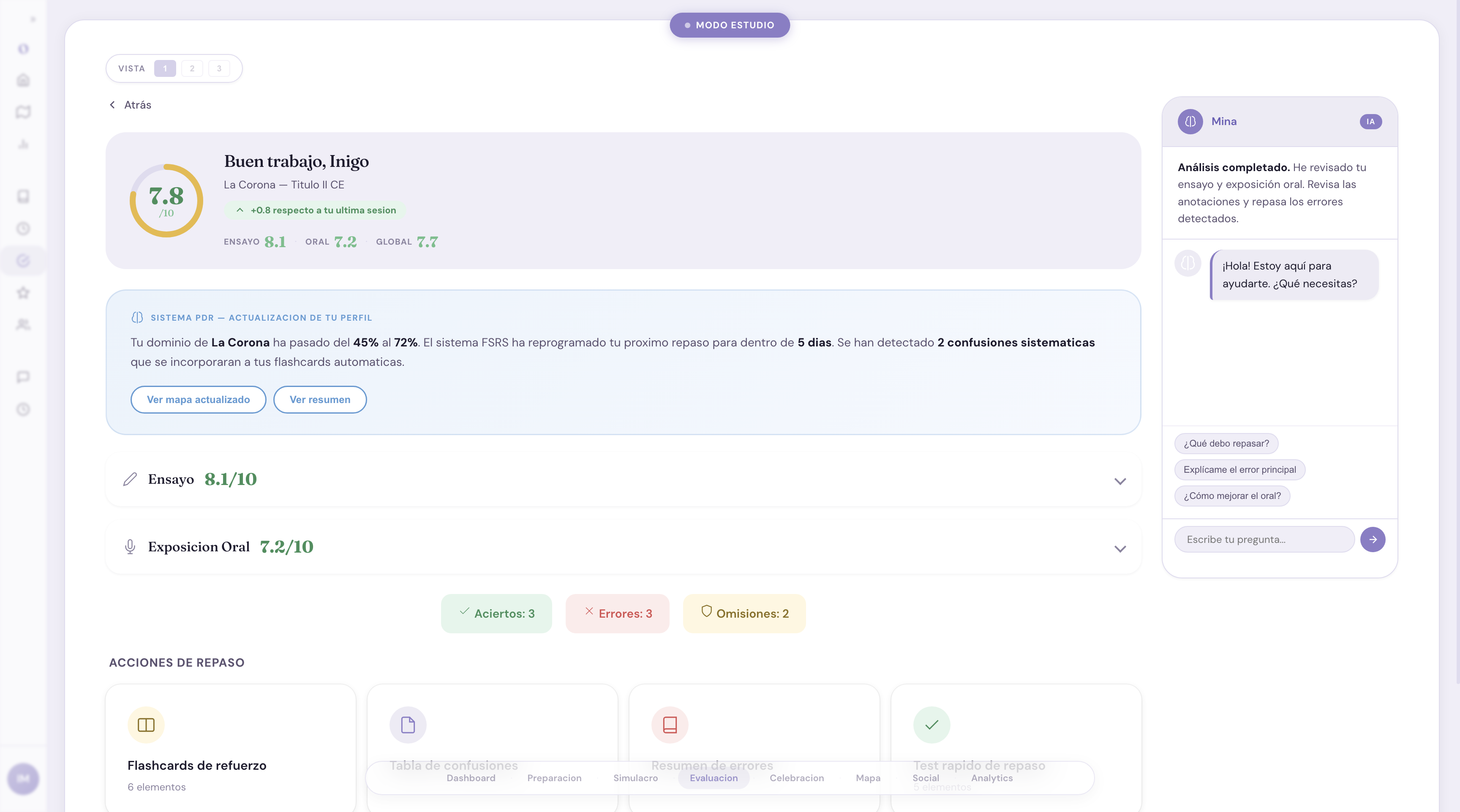Click the Errores: 3 chip
The width and height of the screenshot is (1460, 812).
618,613
